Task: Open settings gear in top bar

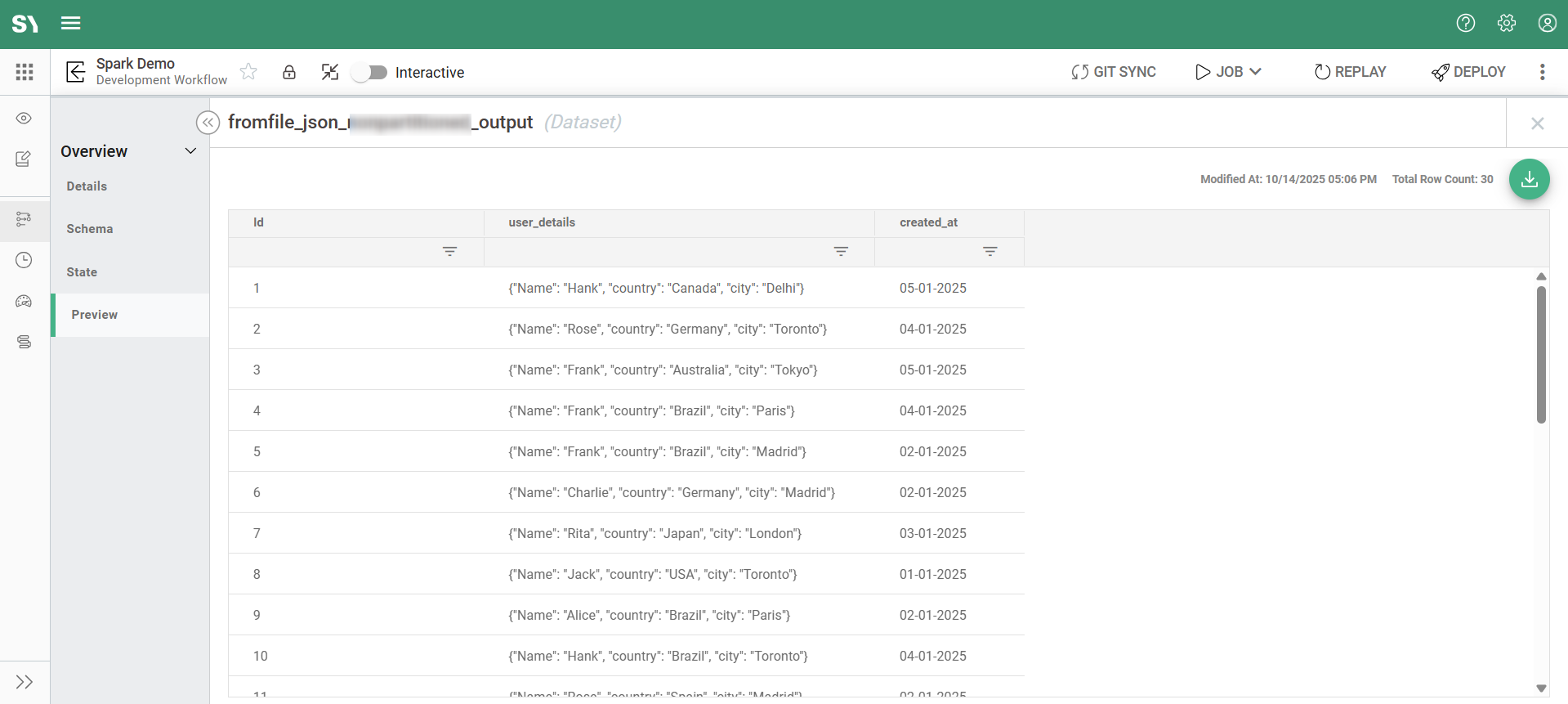Action: point(1507,24)
